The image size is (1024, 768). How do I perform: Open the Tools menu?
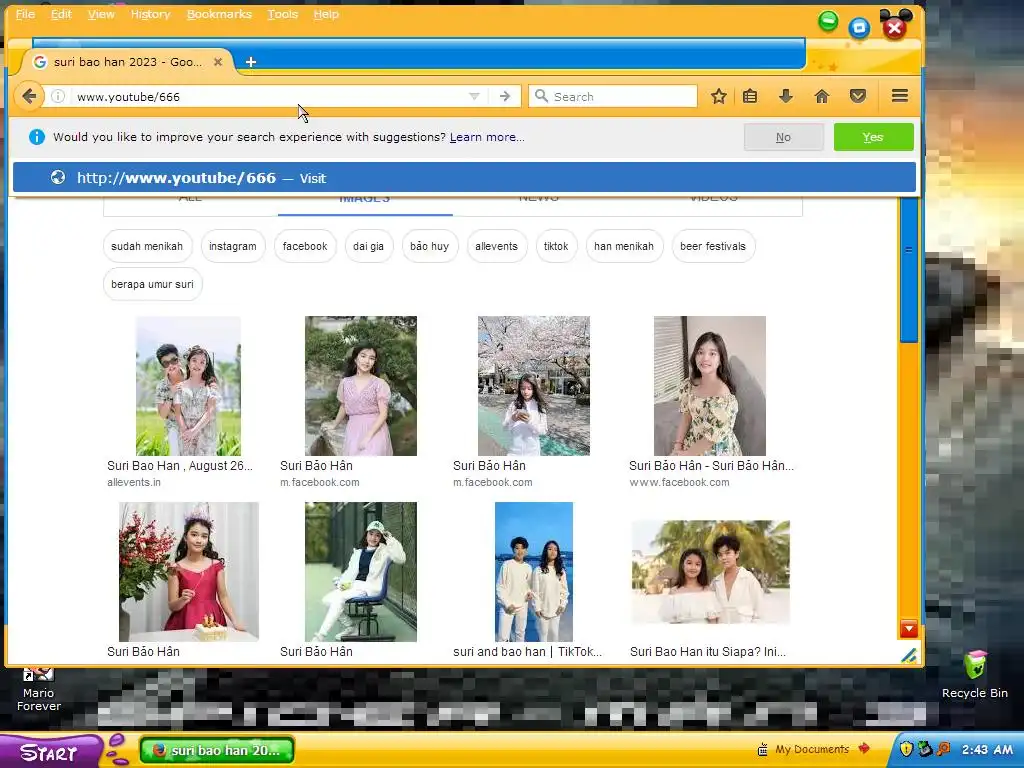[x=283, y=14]
